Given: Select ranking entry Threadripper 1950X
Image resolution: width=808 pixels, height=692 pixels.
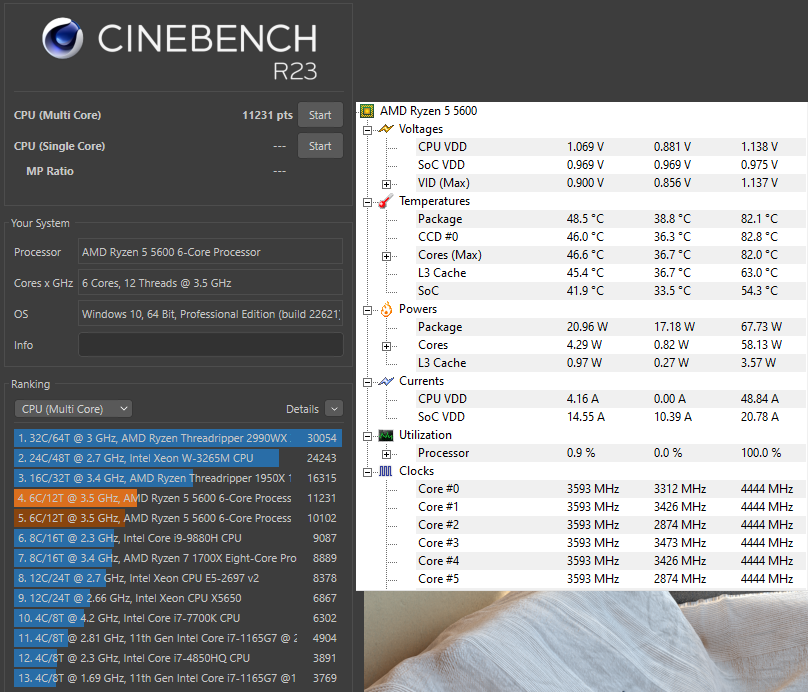Looking at the screenshot, I should click(x=178, y=478).
